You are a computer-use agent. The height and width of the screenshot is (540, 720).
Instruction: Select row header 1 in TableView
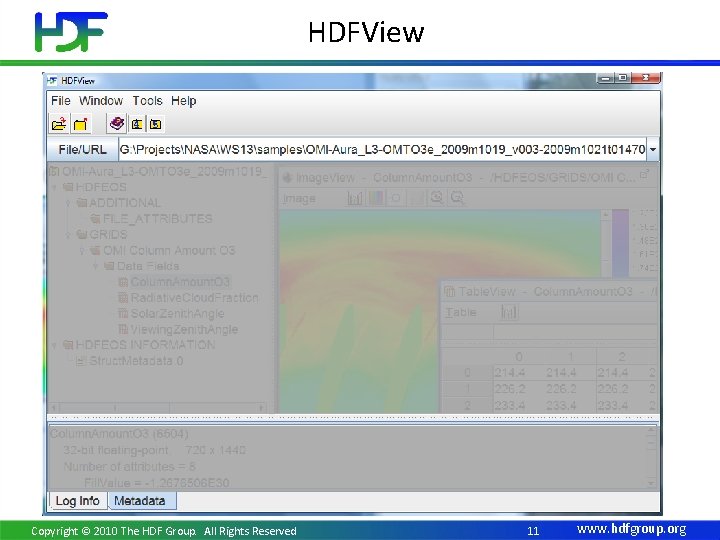[x=467, y=389]
